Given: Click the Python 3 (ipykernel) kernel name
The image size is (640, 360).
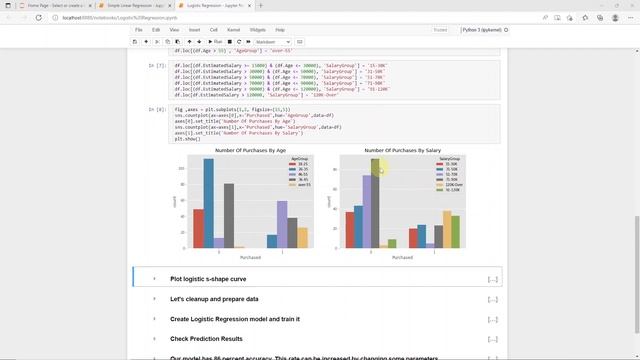Looking at the screenshot, I should (x=482, y=30).
